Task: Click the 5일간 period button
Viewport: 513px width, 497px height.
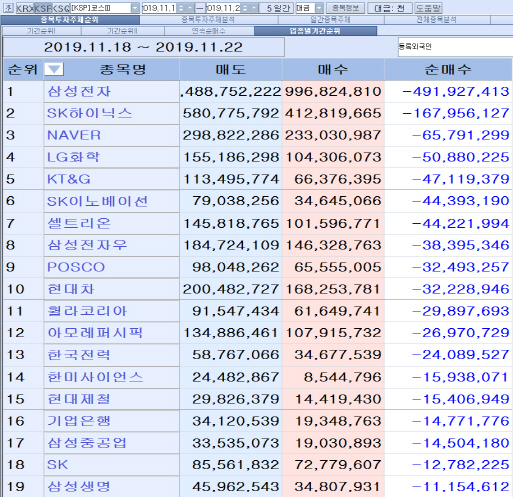Action: click(277, 8)
